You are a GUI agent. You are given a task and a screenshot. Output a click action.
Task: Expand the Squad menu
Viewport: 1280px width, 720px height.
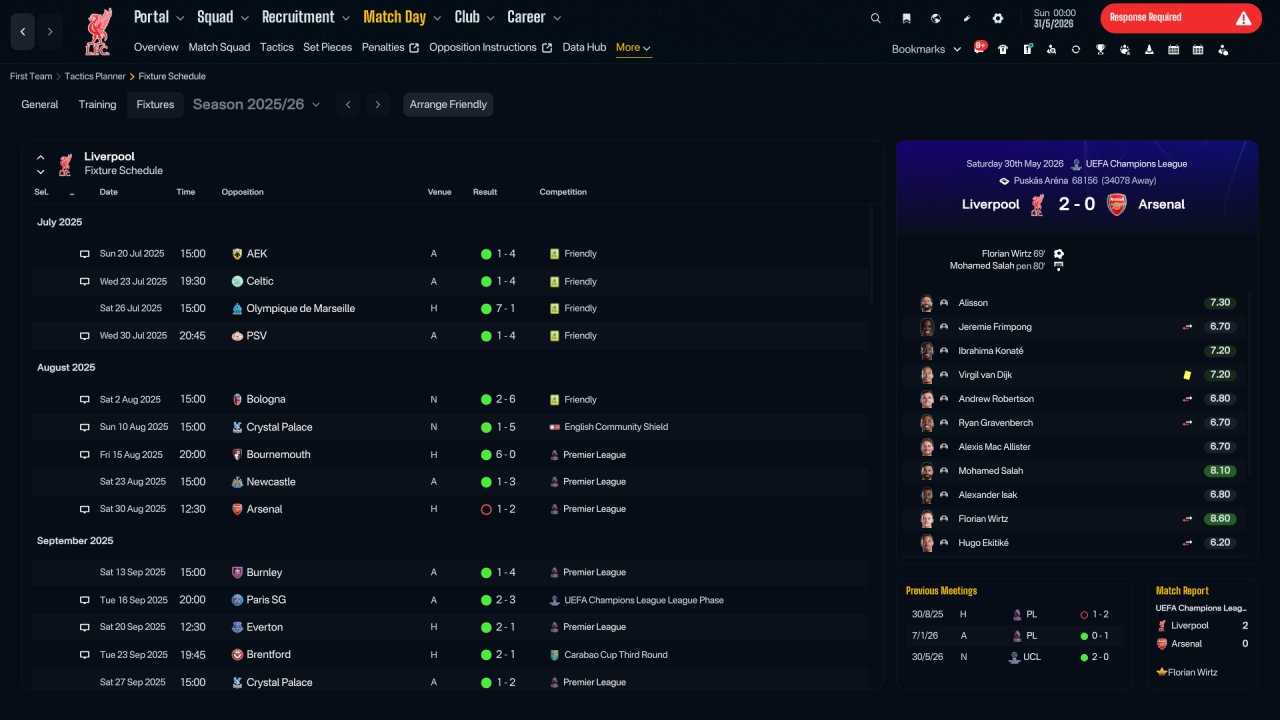(223, 17)
